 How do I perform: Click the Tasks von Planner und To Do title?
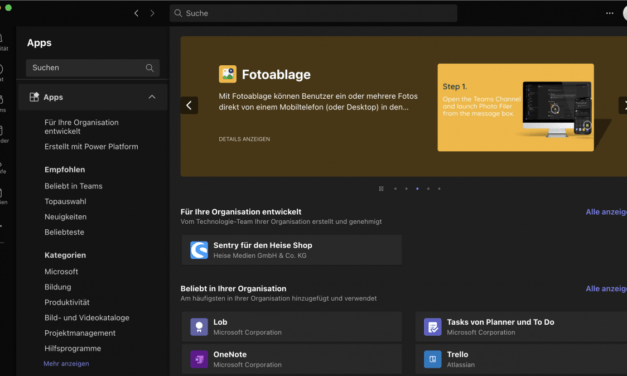coord(501,322)
